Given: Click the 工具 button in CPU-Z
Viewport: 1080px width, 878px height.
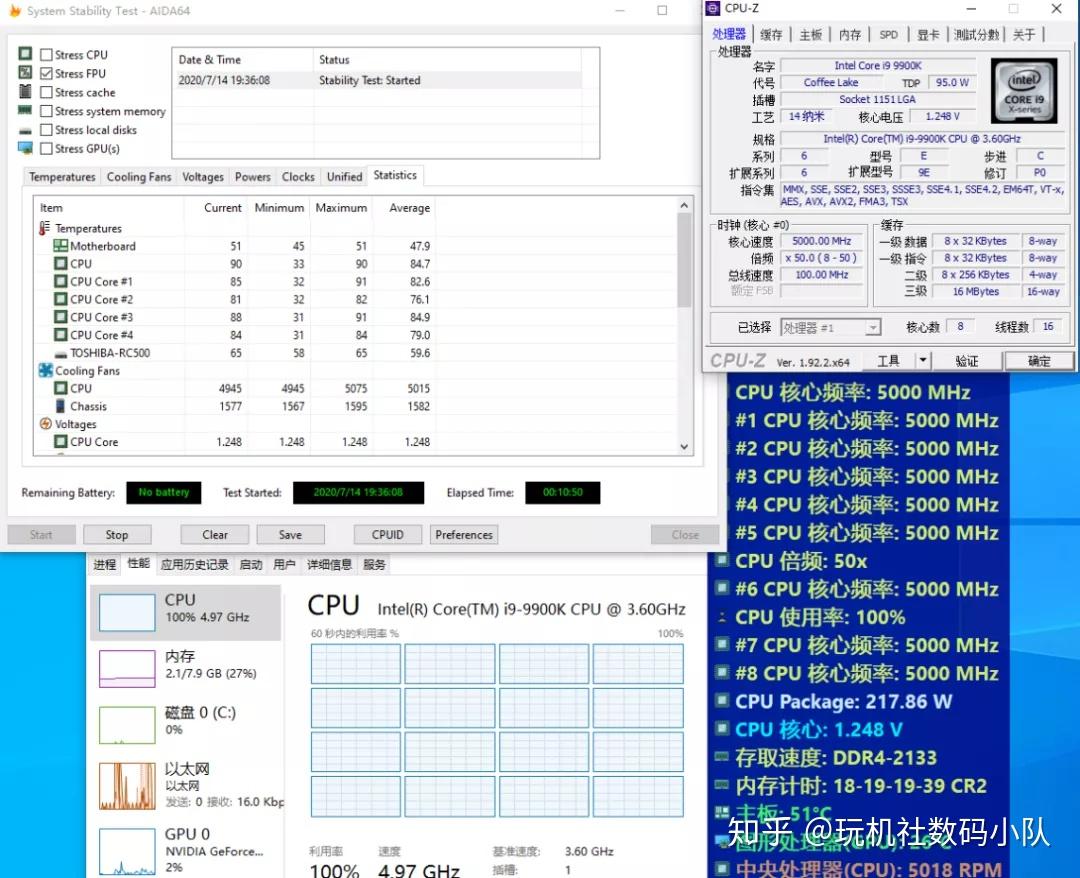Looking at the screenshot, I should coord(889,361).
